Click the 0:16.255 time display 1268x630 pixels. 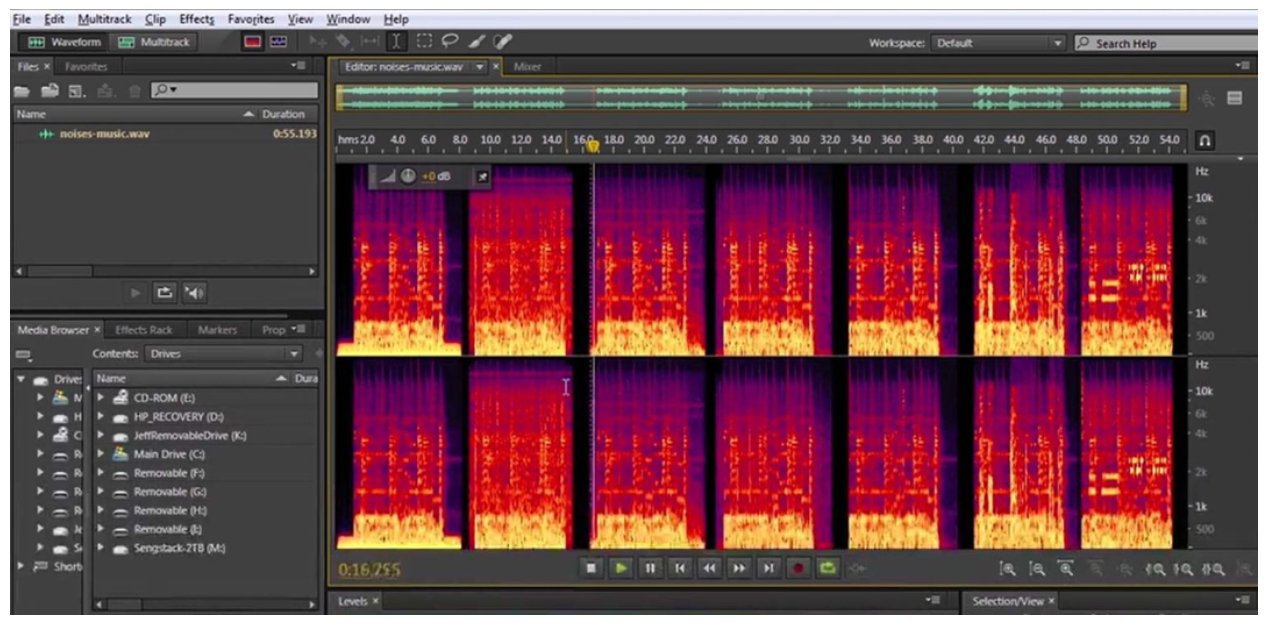click(x=371, y=569)
